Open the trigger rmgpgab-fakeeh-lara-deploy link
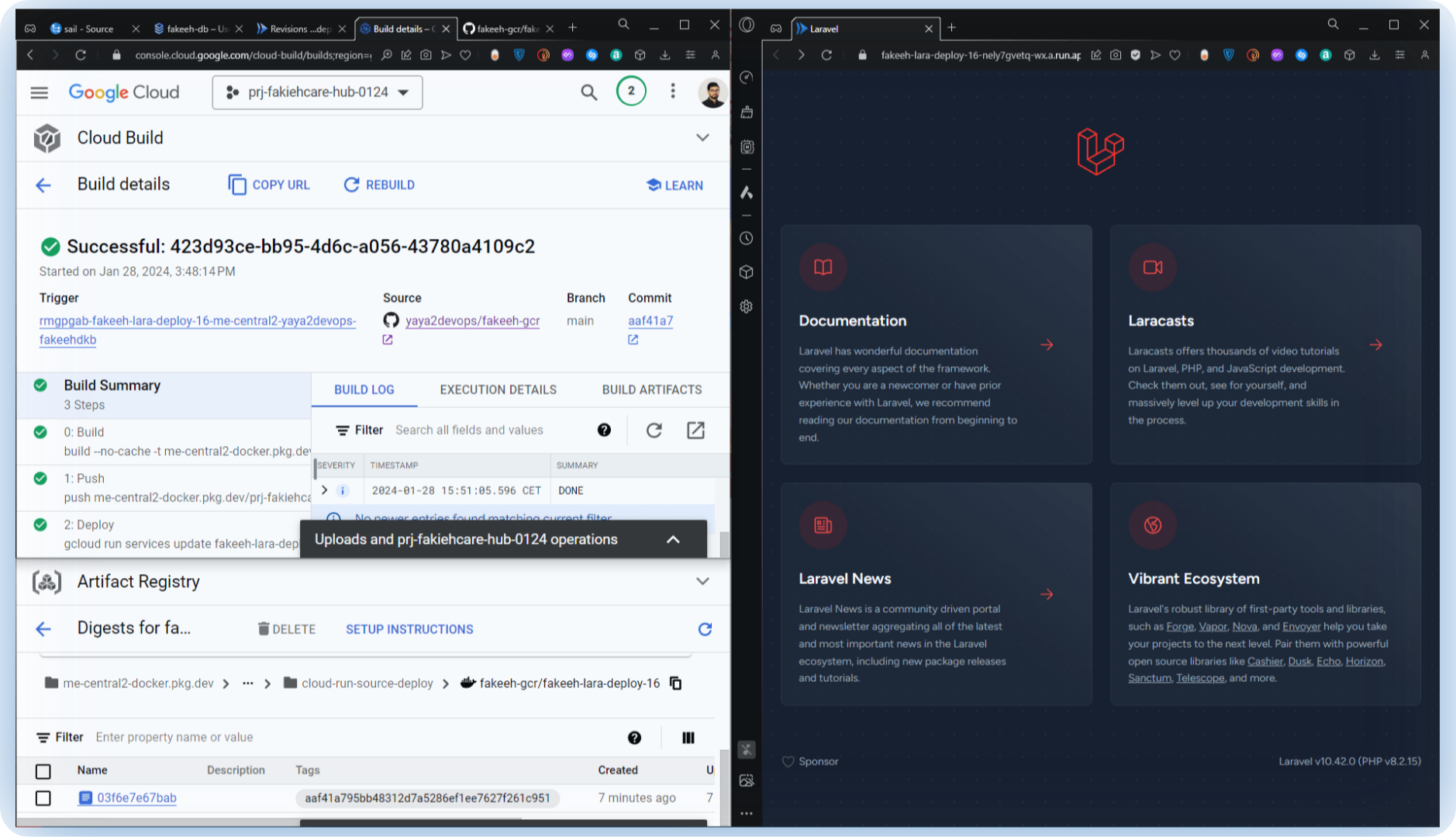 (x=198, y=330)
